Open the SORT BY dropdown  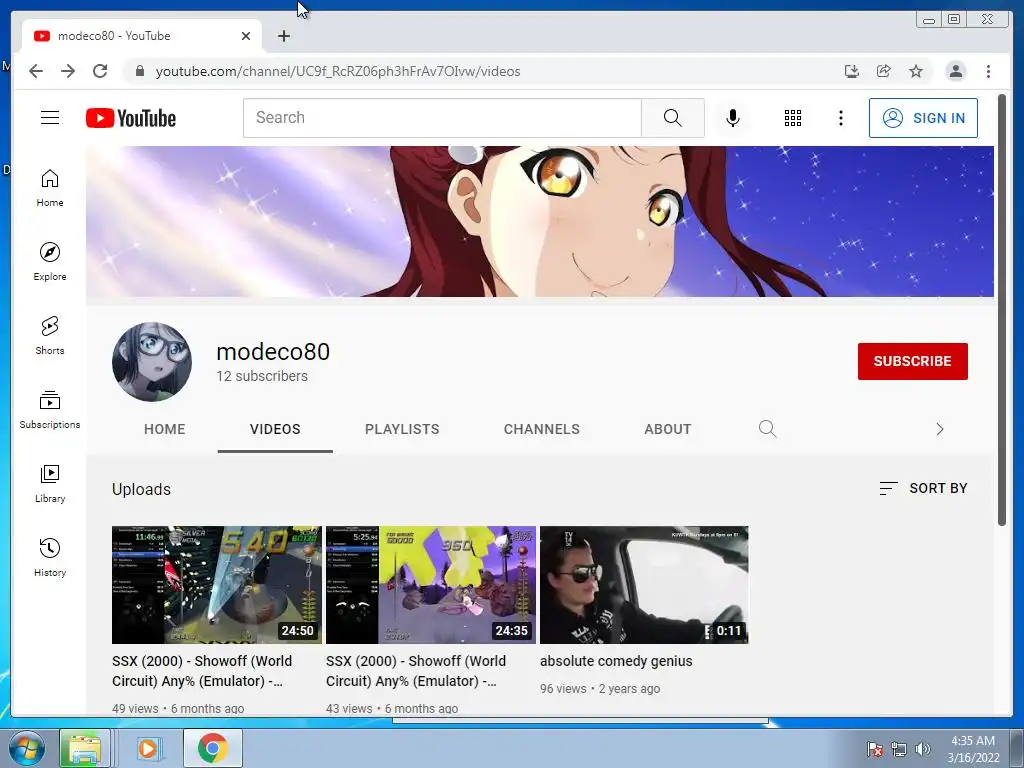click(x=923, y=488)
